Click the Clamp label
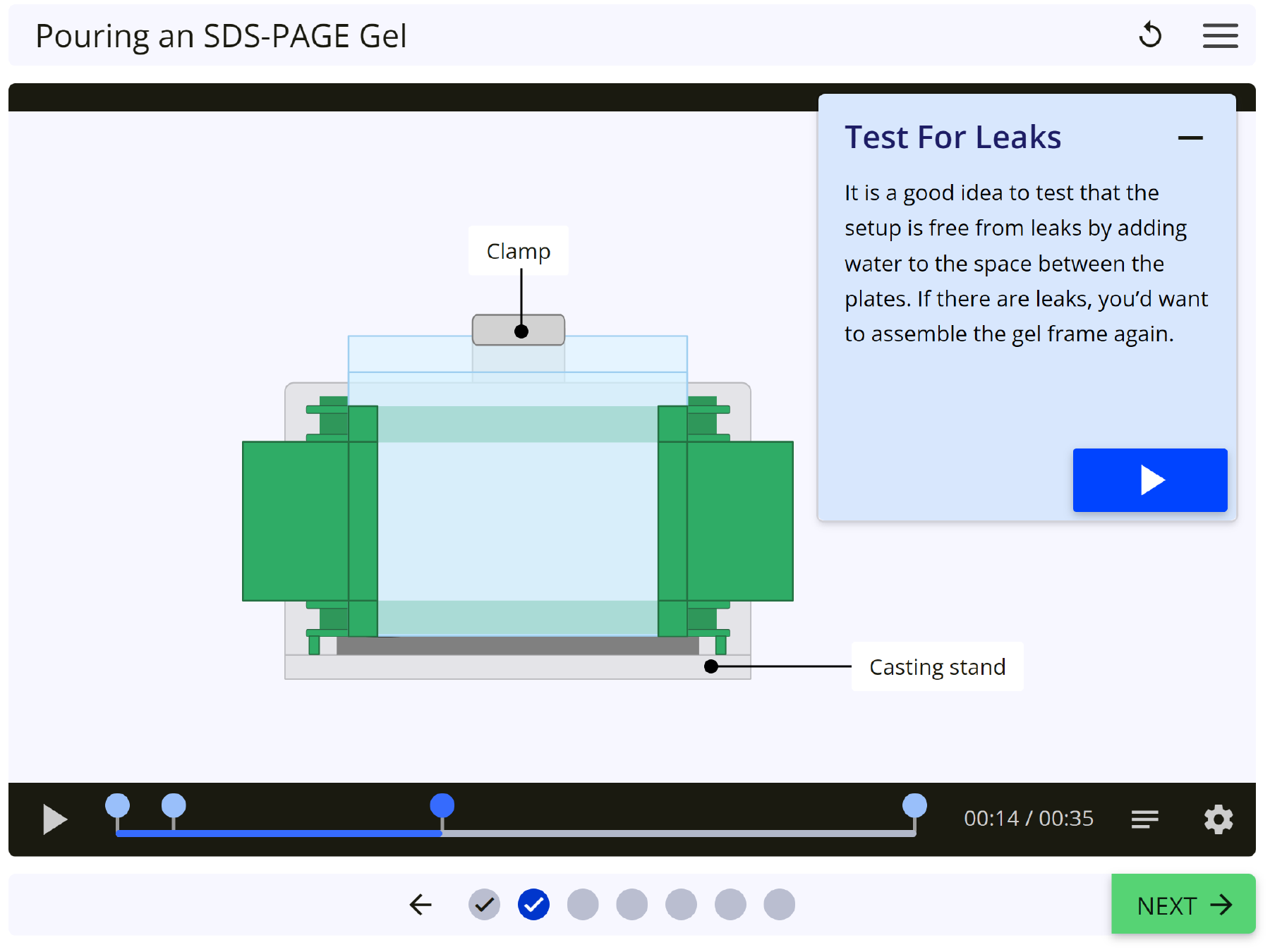Image resolution: width=1270 pixels, height=952 pixels. [x=519, y=251]
